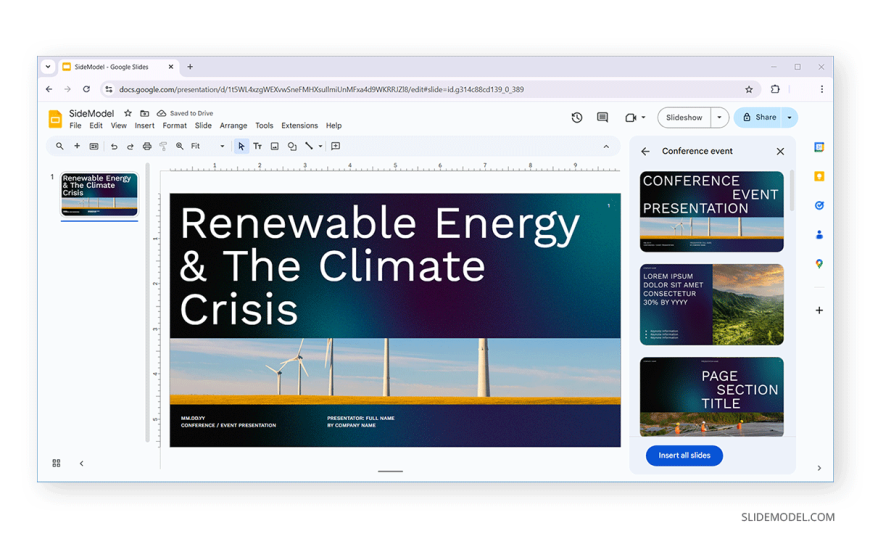Start the Slideshow

(x=684, y=118)
